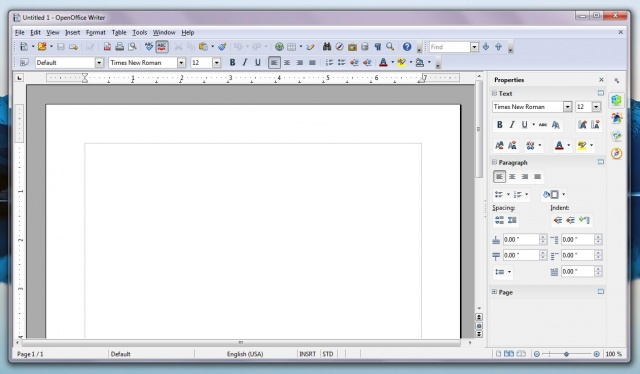Screen dimensions: 640x374
Task: Click the Cut scissors icon
Action: pyautogui.click(x=178, y=47)
